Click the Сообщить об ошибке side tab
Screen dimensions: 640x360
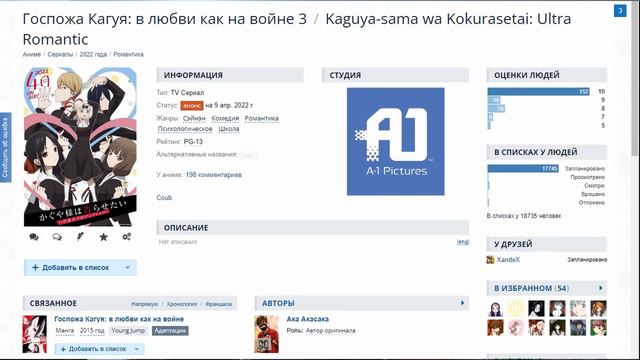click(5, 147)
